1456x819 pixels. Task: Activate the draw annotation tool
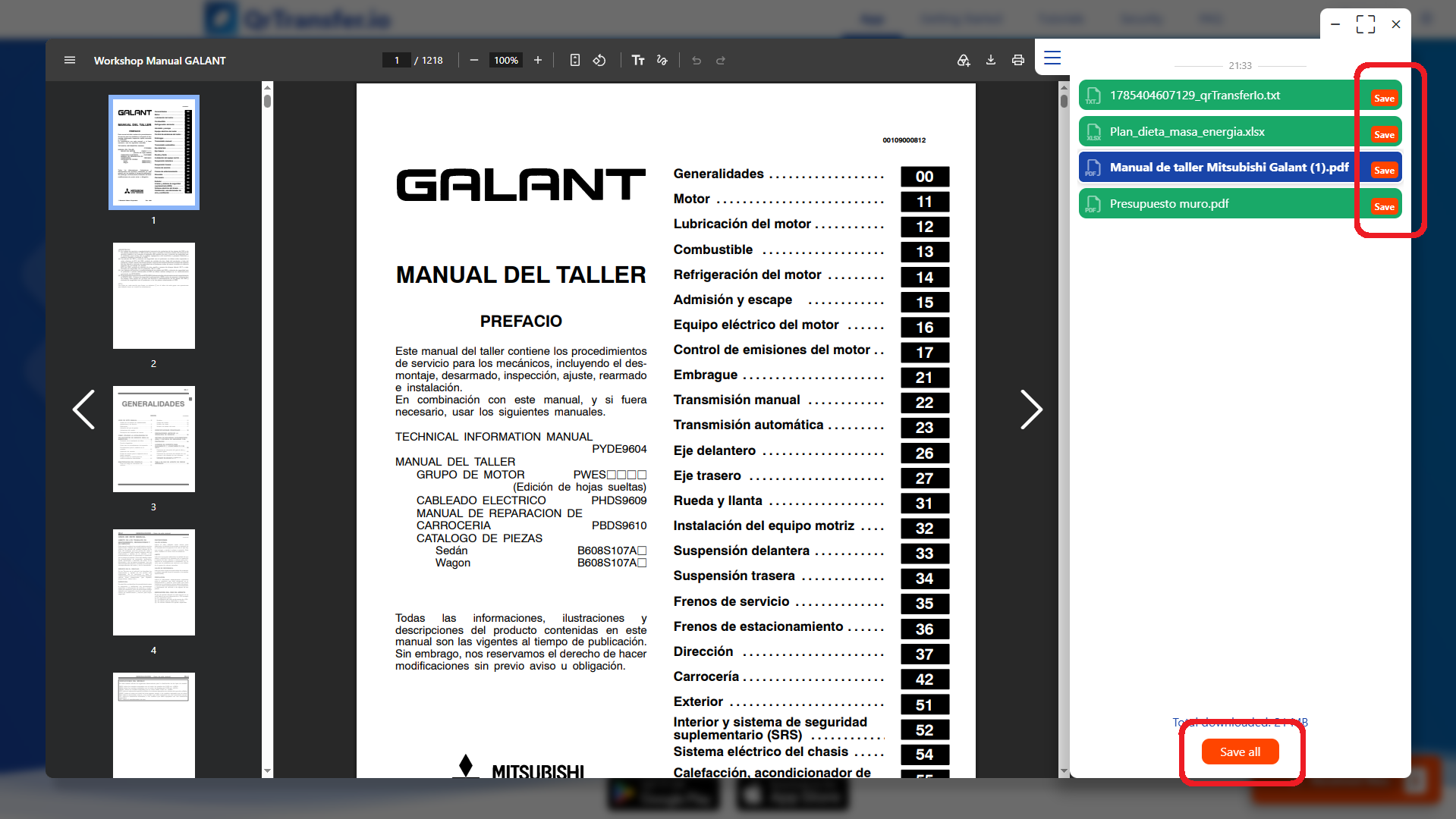pyautogui.click(x=662, y=60)
